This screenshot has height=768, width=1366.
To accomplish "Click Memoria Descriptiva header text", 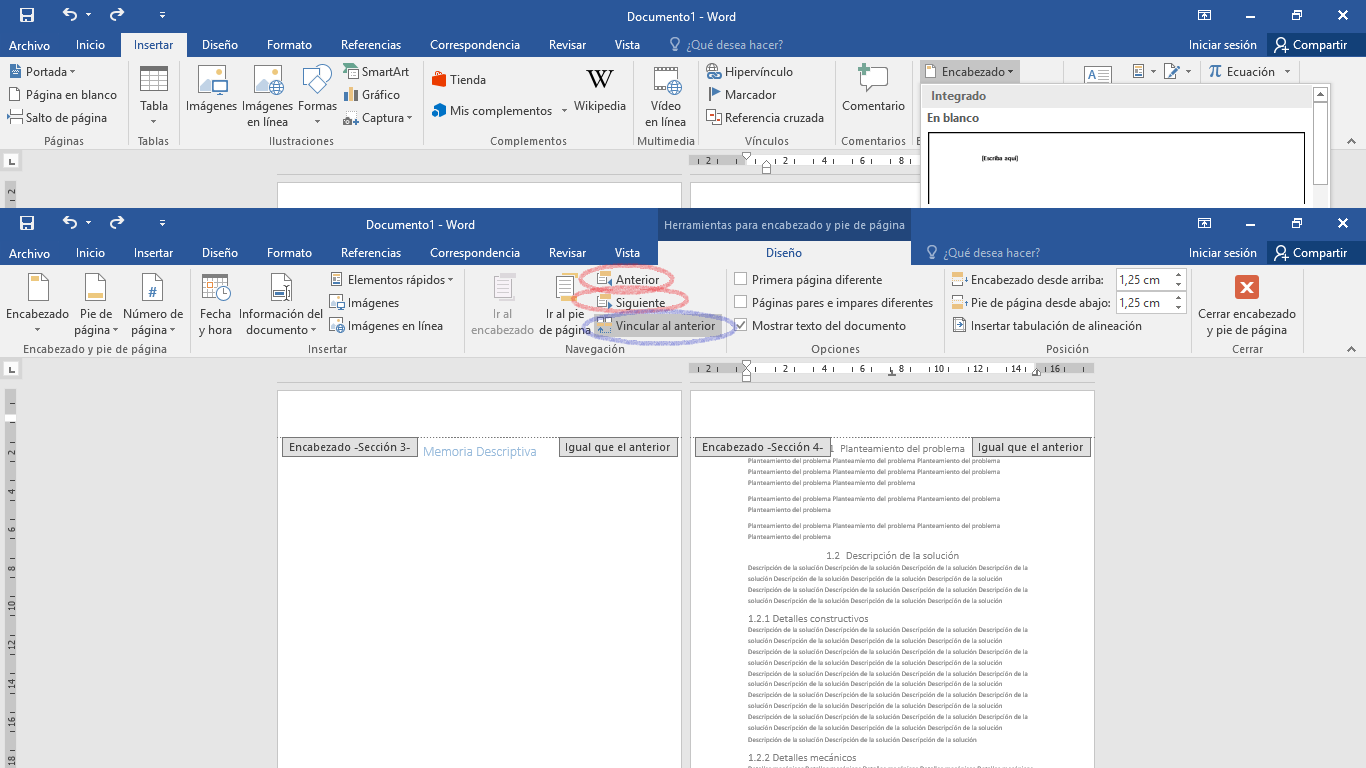I will point(480,452).
